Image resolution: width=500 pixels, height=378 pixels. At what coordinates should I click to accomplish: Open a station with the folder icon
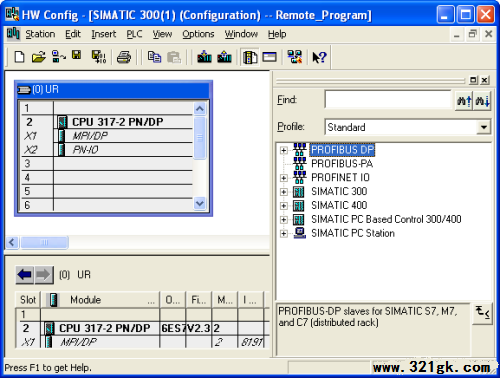tap(39, 57)
